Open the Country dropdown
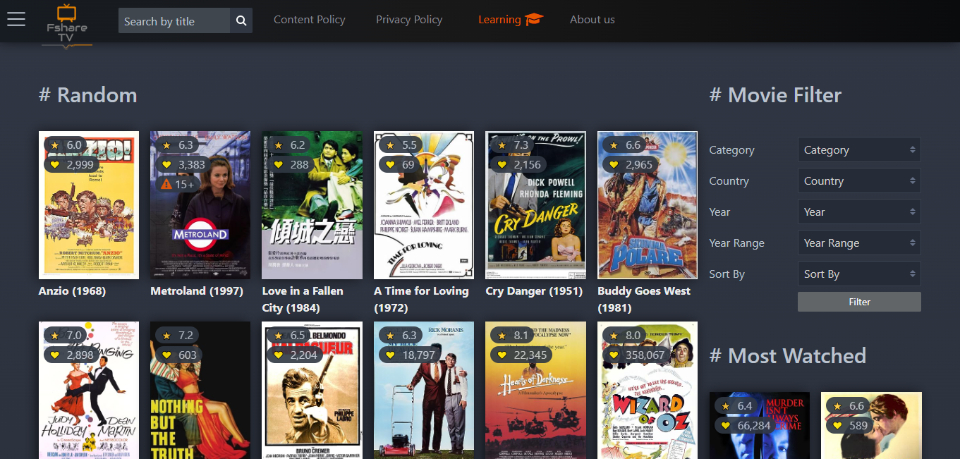 click(x=859, y=181)
